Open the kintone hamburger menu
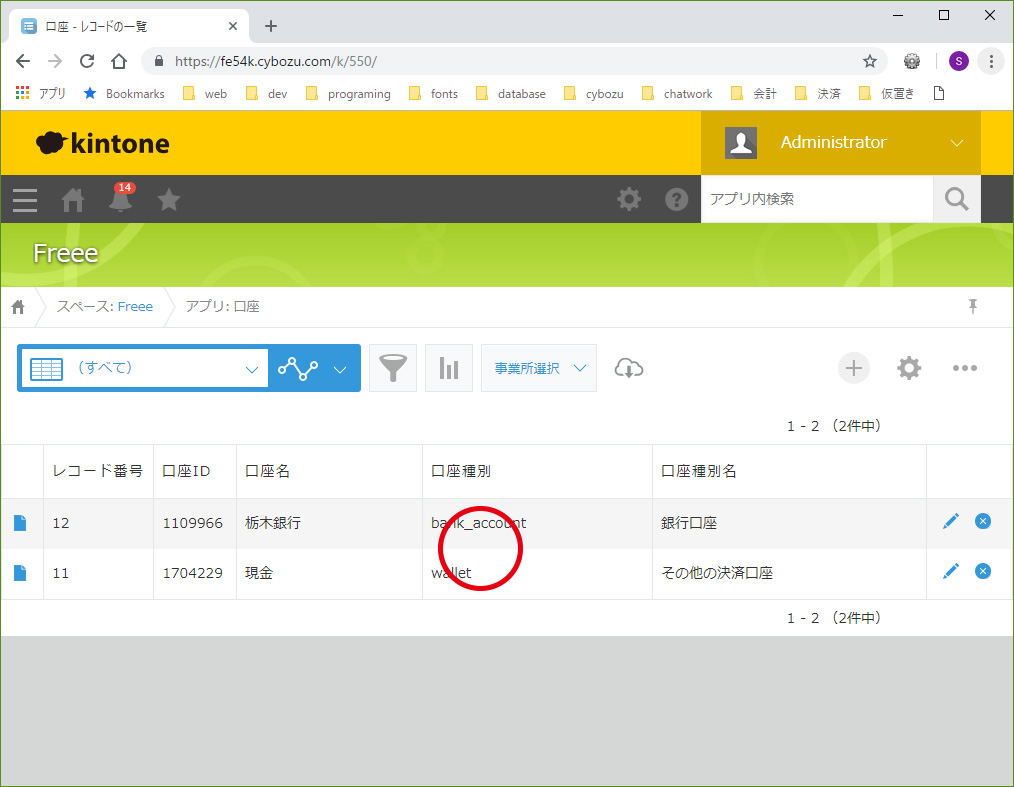 point(25,200)
